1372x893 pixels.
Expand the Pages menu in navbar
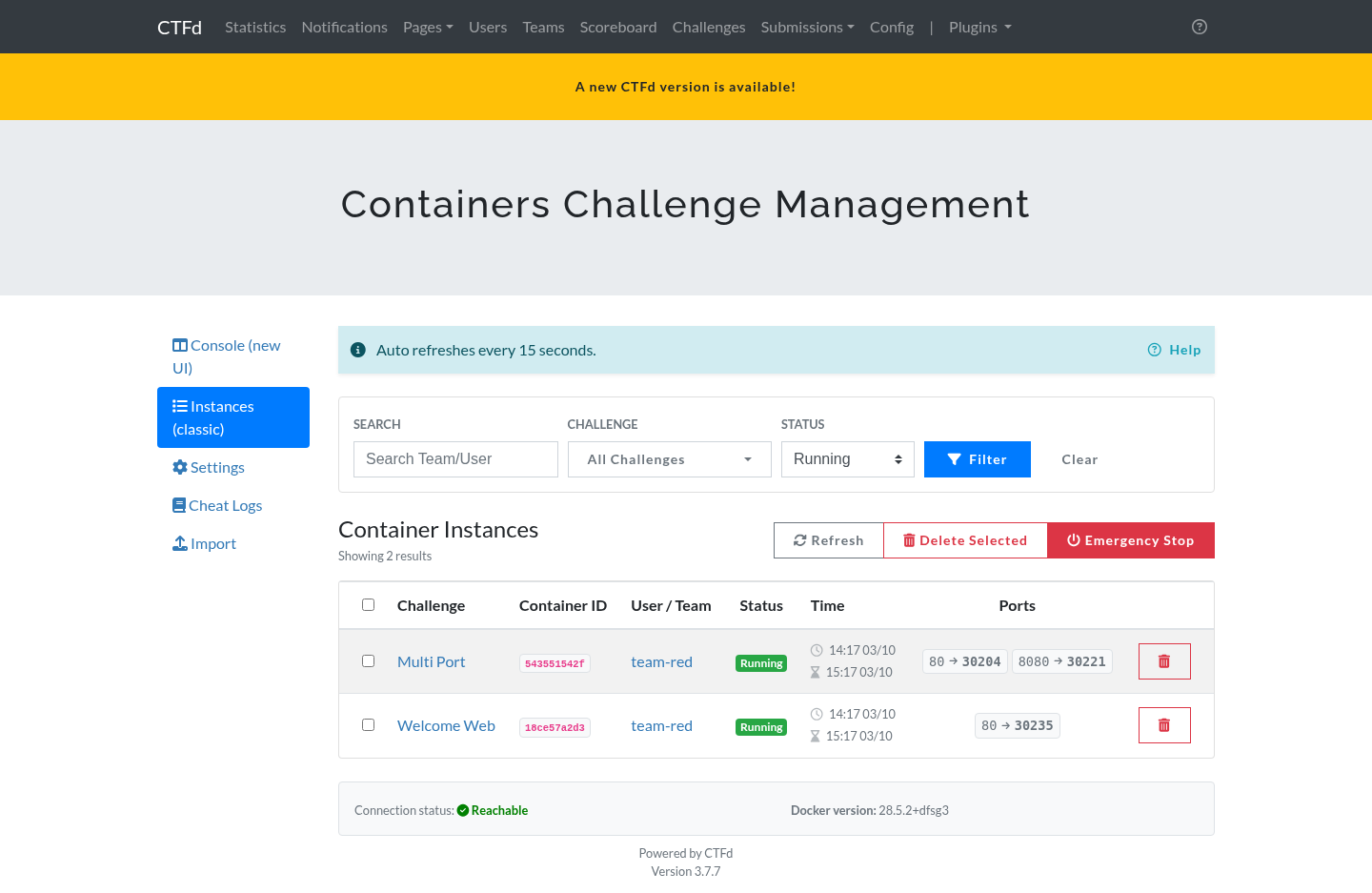428,27
